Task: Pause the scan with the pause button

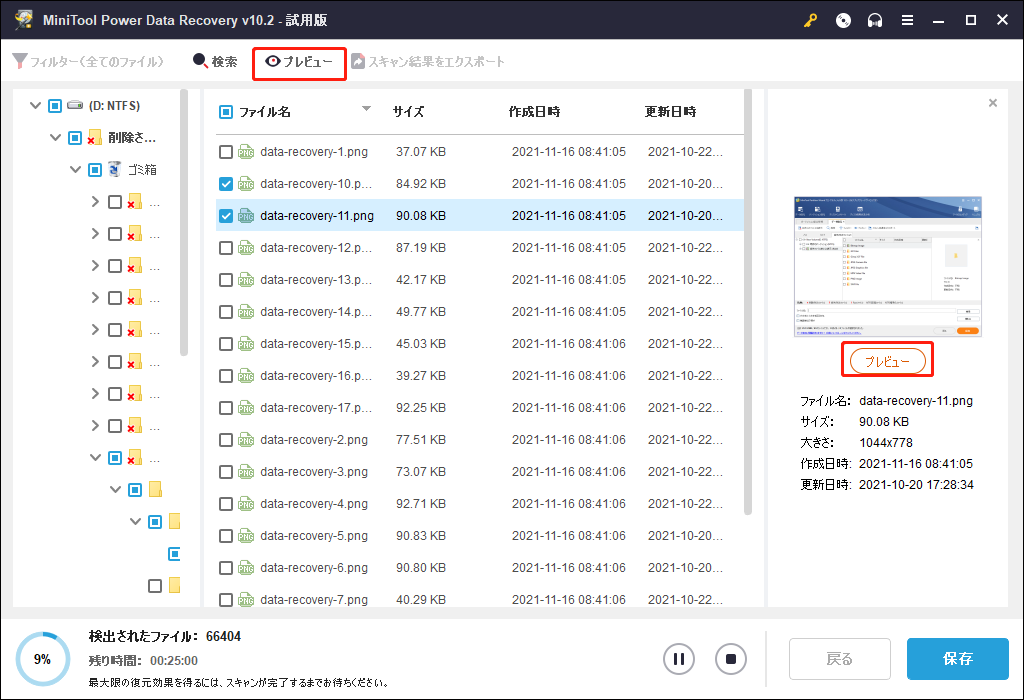Action: pos(679,659)
